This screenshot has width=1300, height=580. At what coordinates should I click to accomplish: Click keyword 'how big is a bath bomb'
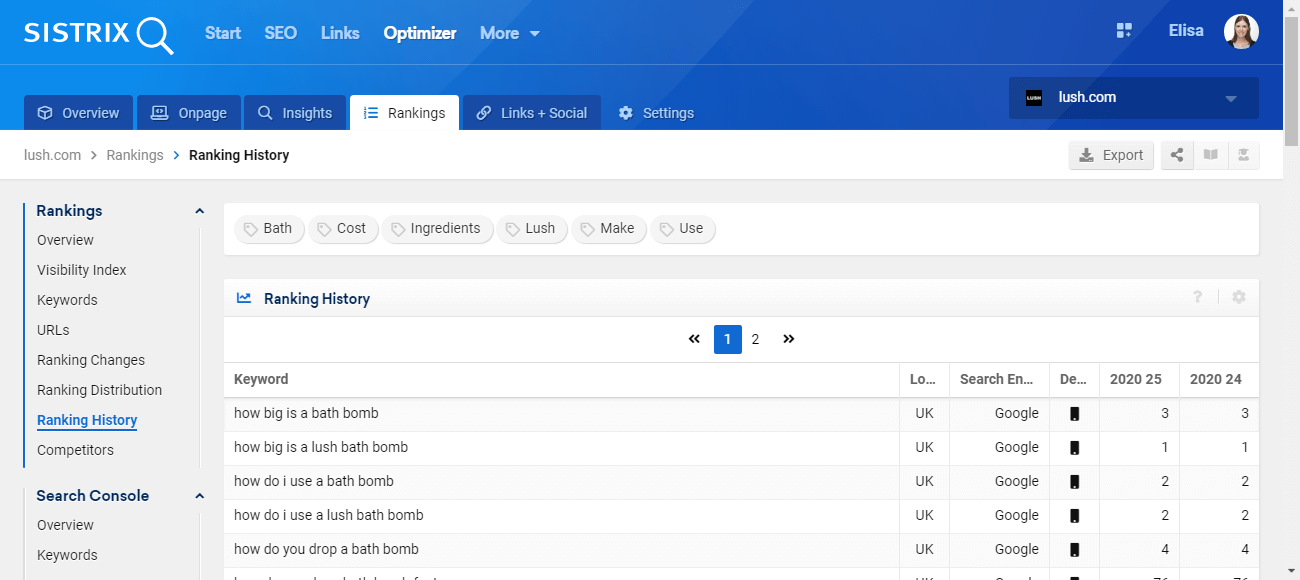[306, 413]
